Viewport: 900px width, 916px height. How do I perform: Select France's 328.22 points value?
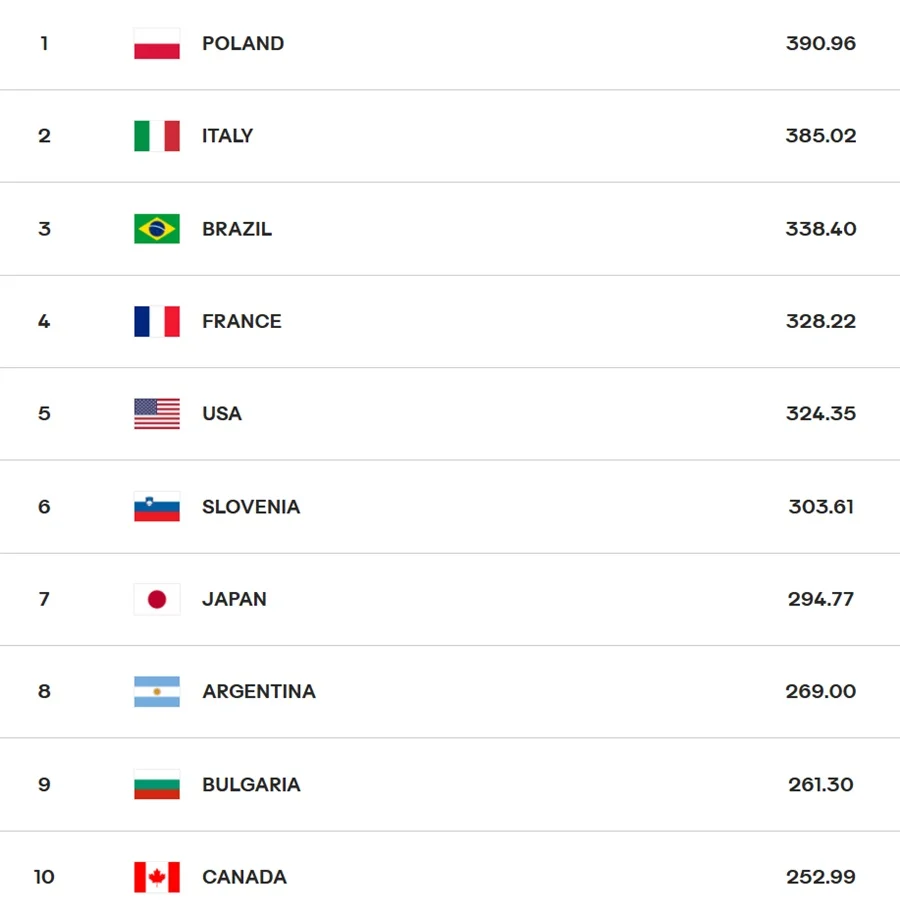821,321
